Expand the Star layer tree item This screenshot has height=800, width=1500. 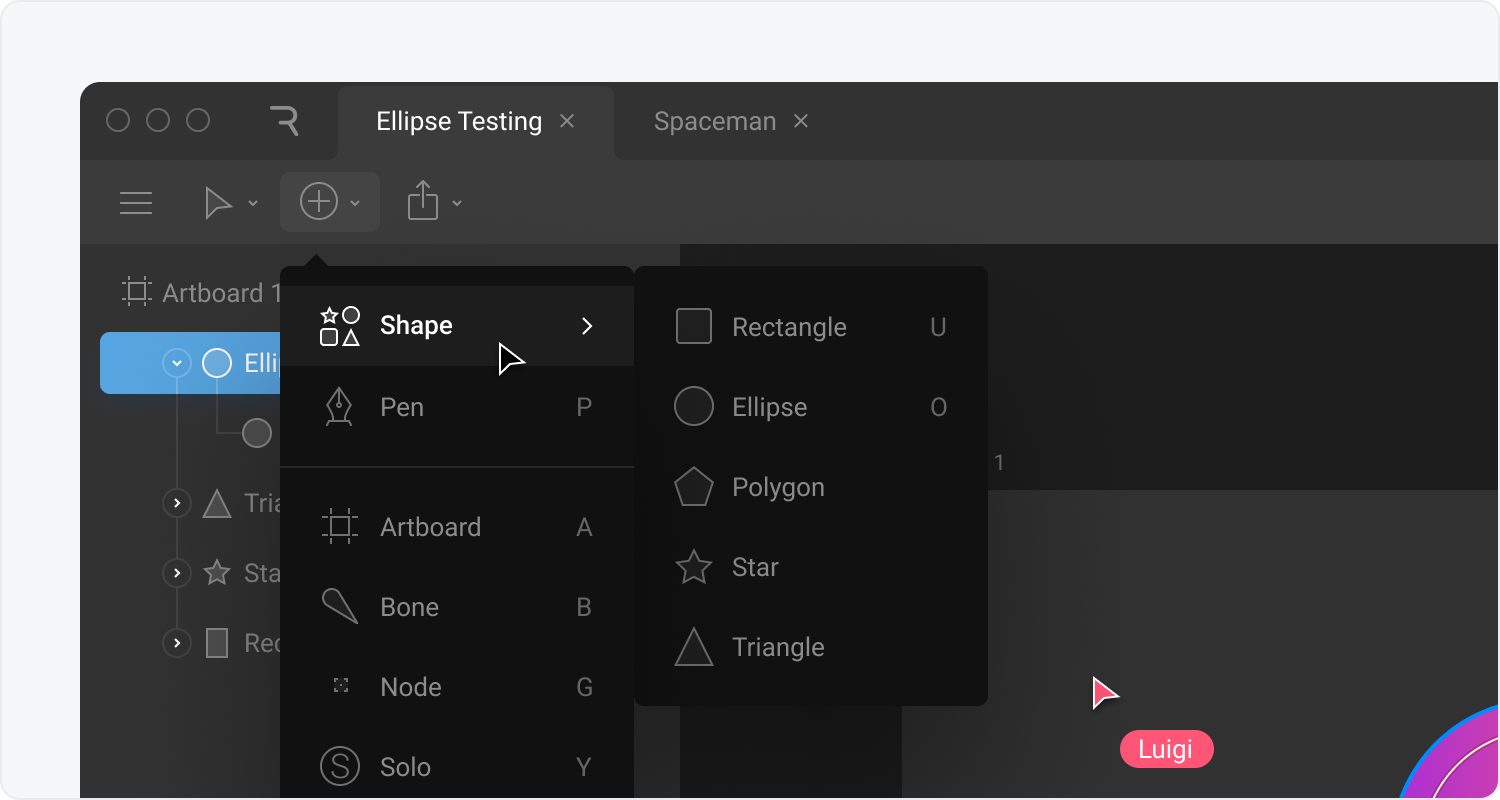(x=177, y=573)
